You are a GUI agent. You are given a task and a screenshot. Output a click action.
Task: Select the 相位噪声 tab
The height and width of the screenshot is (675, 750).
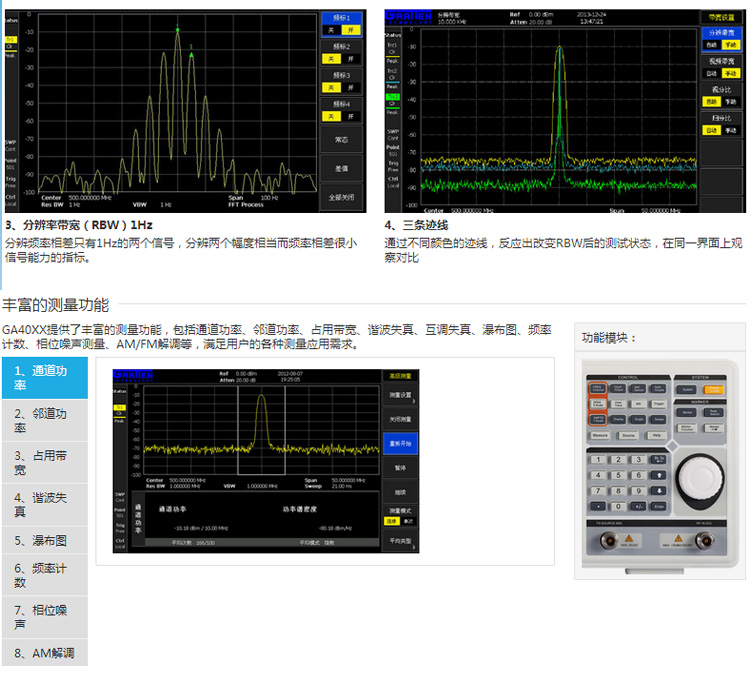[x=44, y=617]
